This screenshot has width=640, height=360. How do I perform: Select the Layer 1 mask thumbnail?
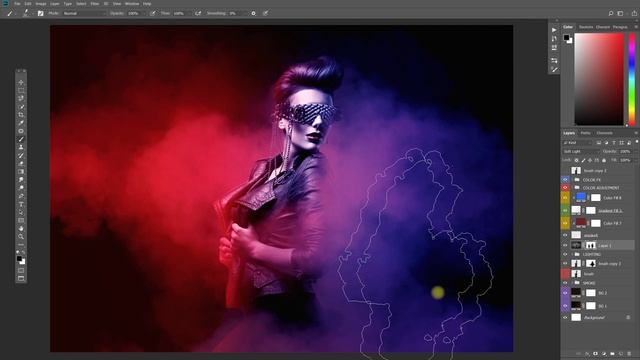(591, 245)
